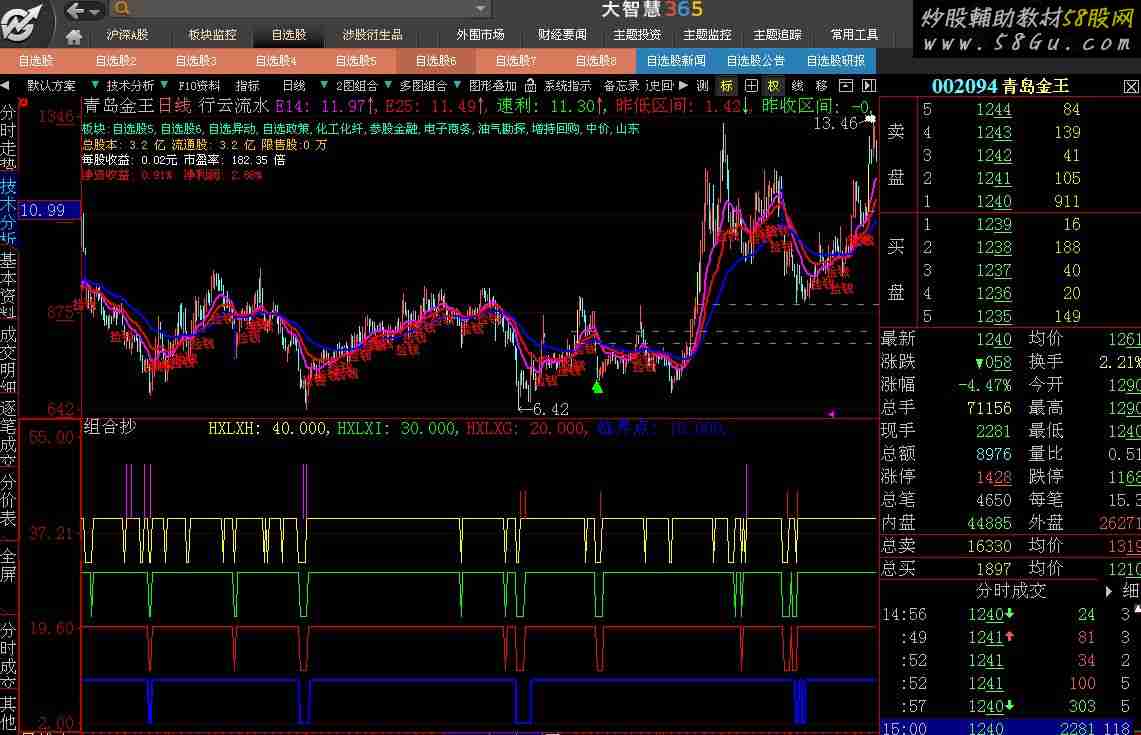Open the 主题监控 menu
The width and height of the screenshot is (1141, 735).
tap(707, 35)
